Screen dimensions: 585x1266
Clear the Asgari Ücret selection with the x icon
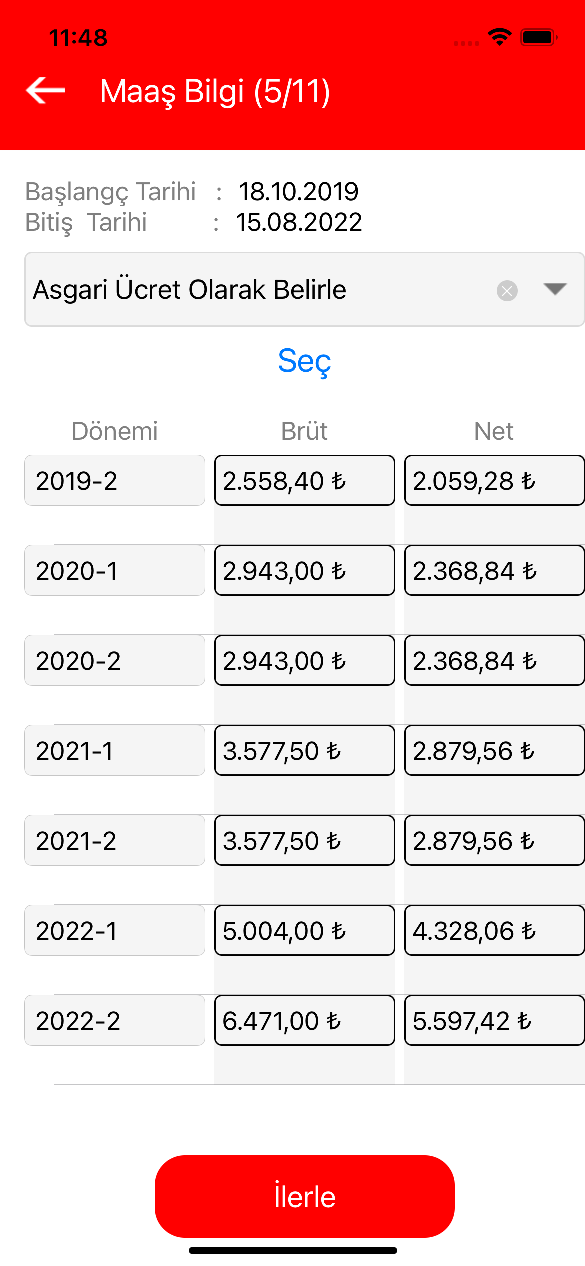[x=508, y=291]
